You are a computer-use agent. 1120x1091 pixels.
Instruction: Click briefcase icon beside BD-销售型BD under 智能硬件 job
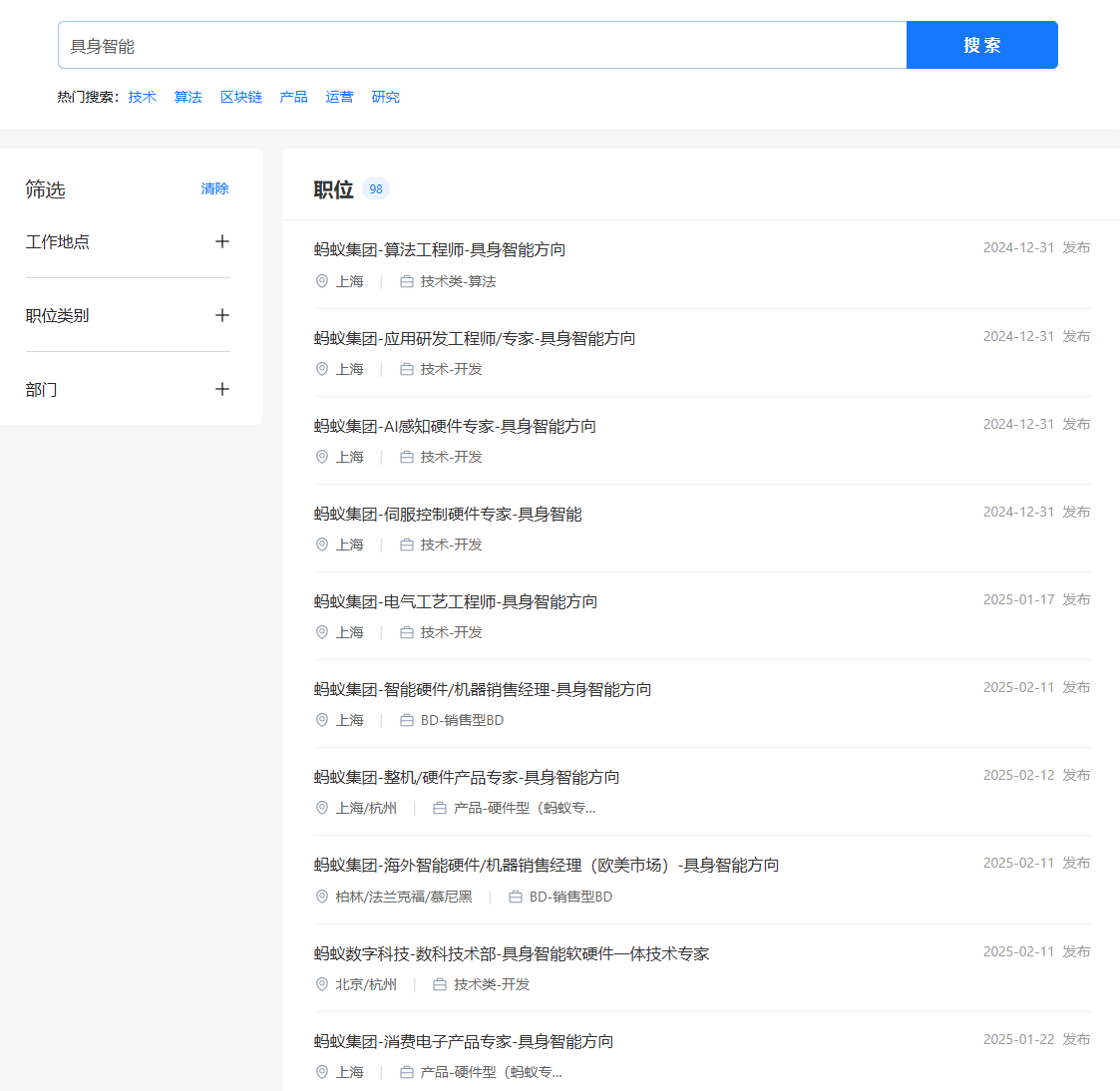coord(407,720)
